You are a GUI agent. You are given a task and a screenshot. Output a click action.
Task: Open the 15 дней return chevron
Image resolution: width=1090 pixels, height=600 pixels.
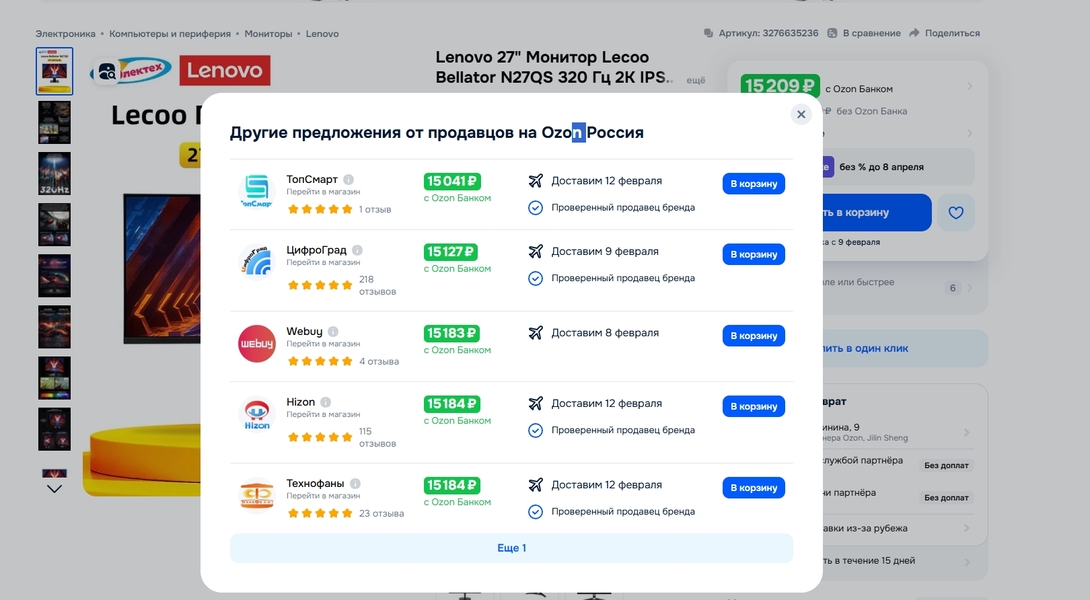(967, 561)
